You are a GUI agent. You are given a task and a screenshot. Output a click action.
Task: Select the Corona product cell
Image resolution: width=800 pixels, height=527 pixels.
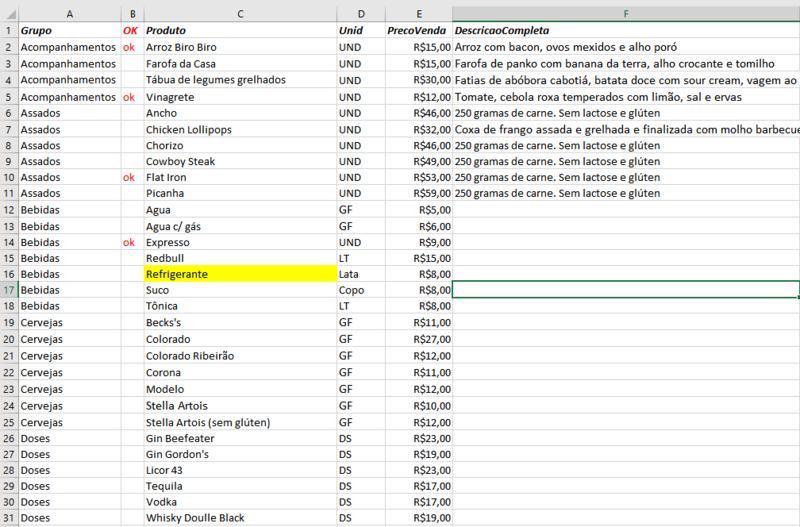click(240, 372)
